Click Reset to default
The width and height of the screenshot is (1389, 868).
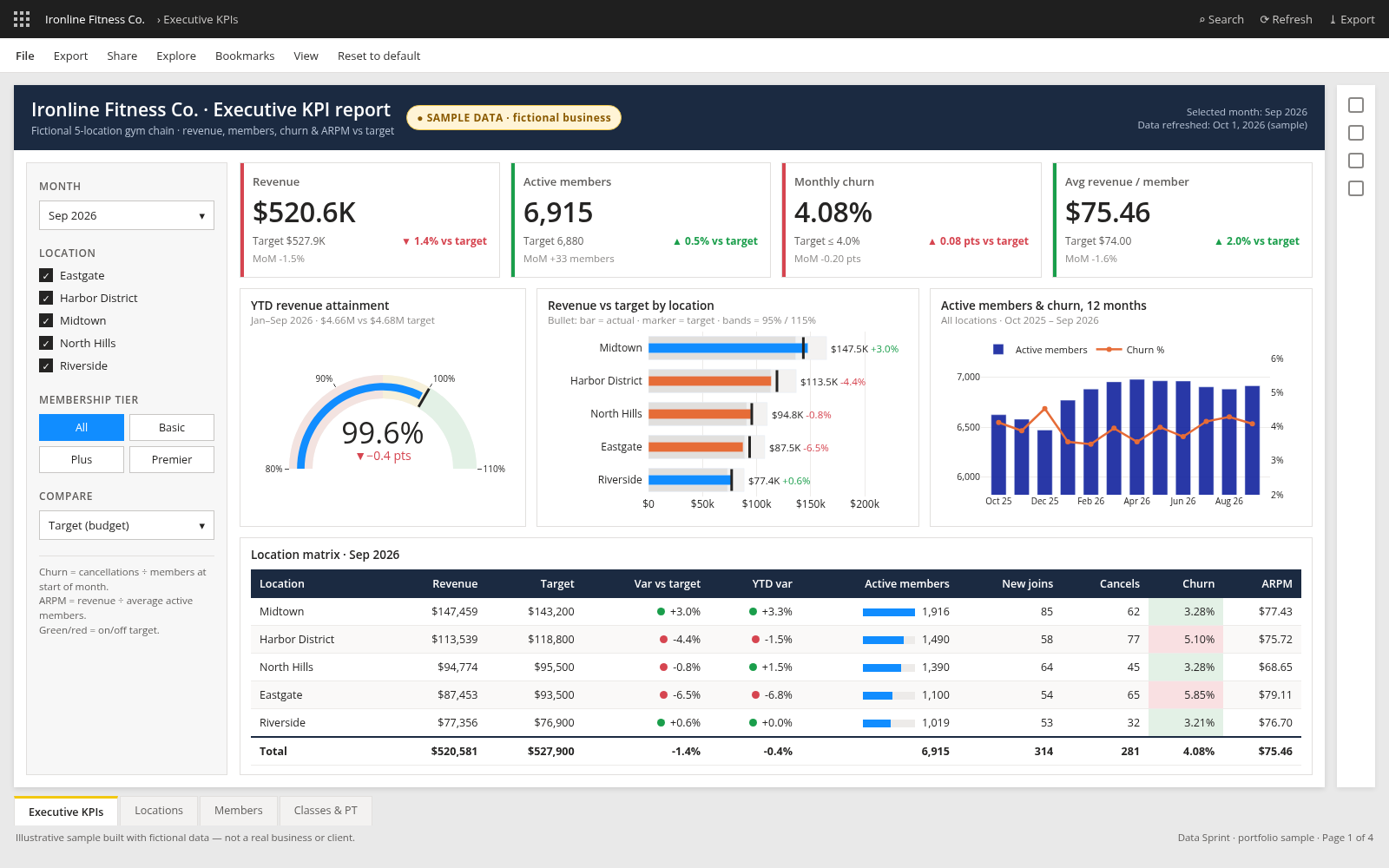pos(379,56)
